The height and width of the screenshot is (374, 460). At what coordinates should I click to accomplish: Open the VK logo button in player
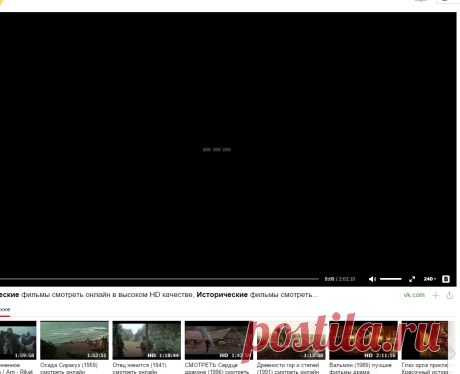click(446, 279)
